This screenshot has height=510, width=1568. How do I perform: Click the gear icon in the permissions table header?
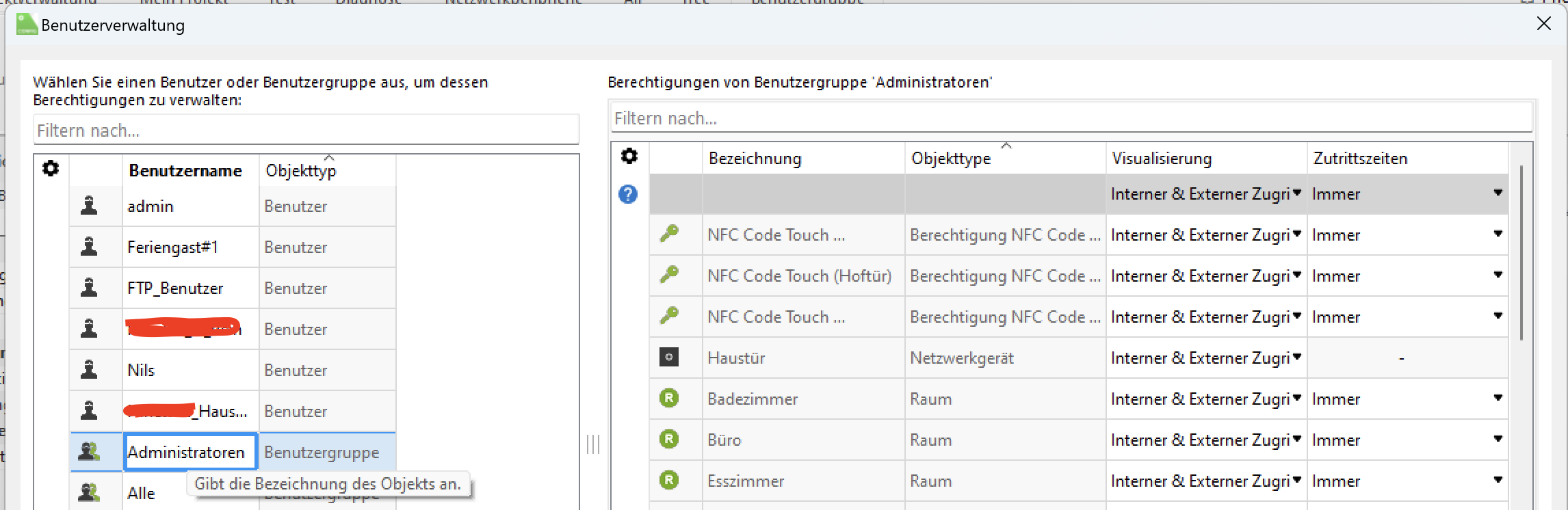tap(629, 157)
